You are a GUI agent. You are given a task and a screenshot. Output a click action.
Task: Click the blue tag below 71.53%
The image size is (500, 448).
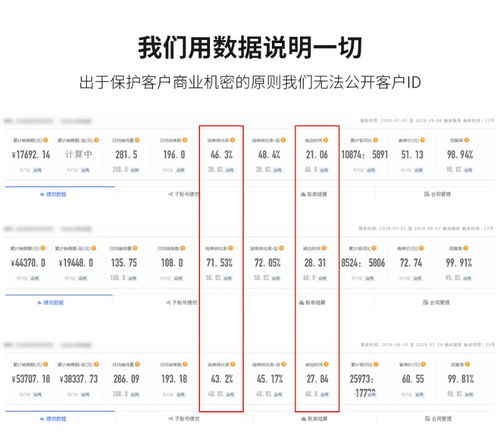pyautogui.click(x=228, y=278)
